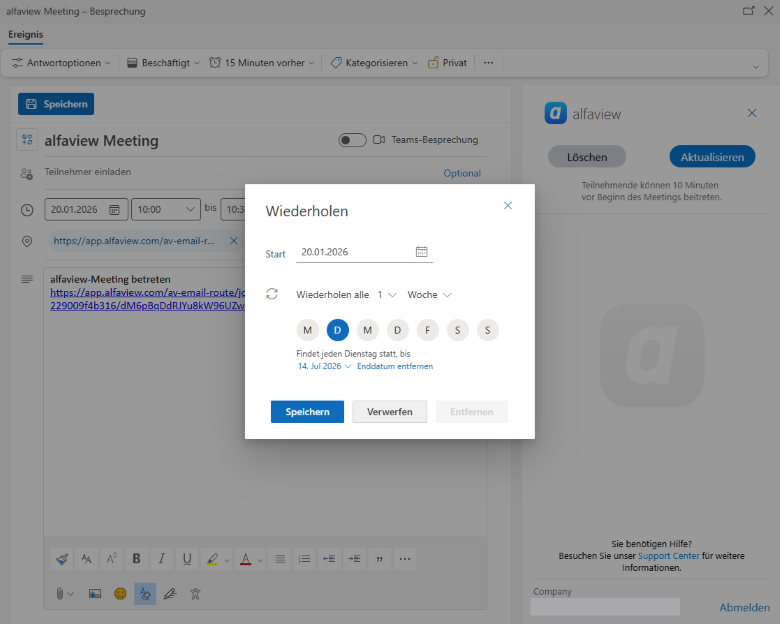Discard recurrence with Verwerfen button
The image size is (780, 624).
(x=390, y=412)
